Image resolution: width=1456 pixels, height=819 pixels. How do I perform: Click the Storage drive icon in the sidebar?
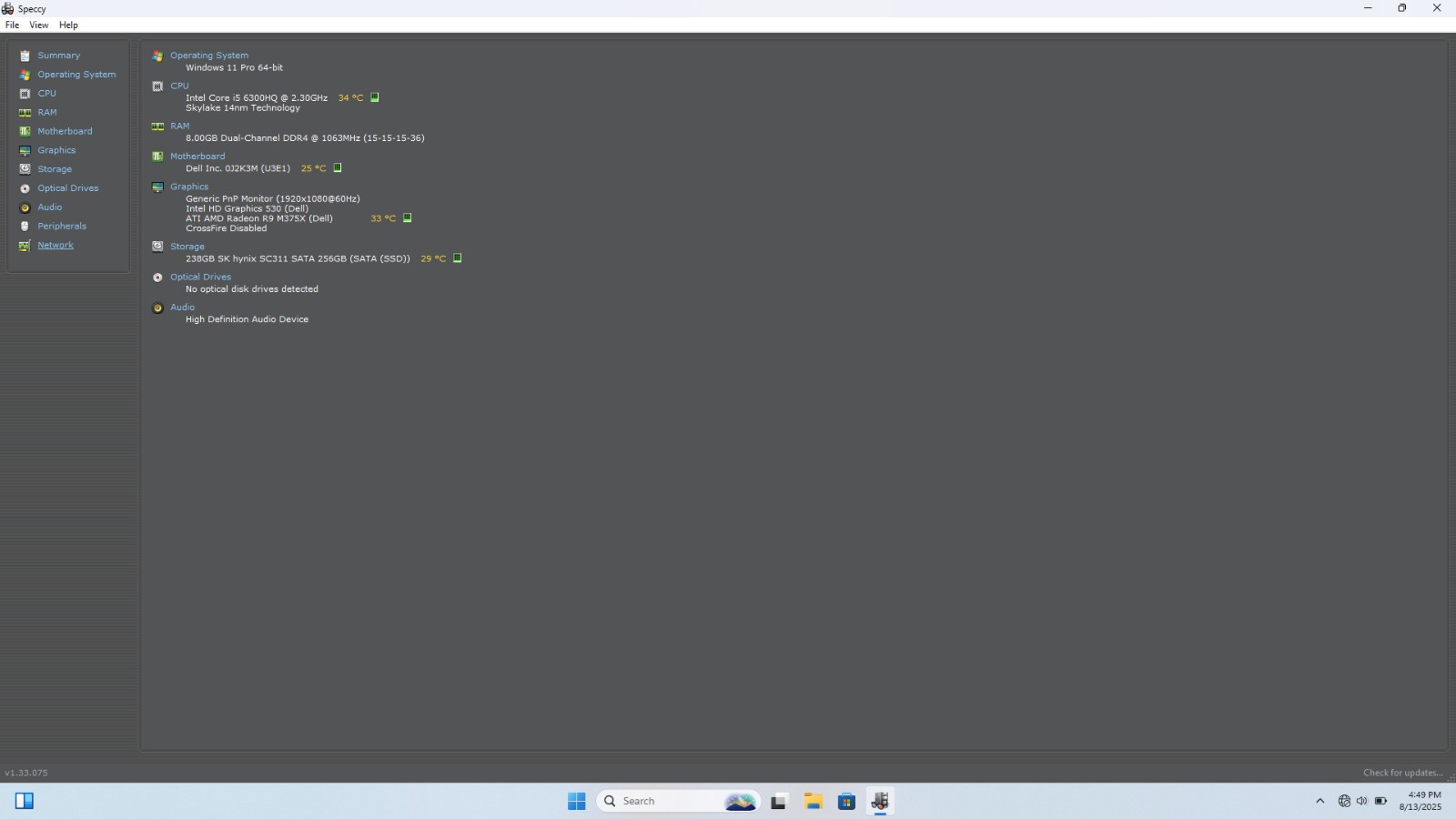click(25, 169)
